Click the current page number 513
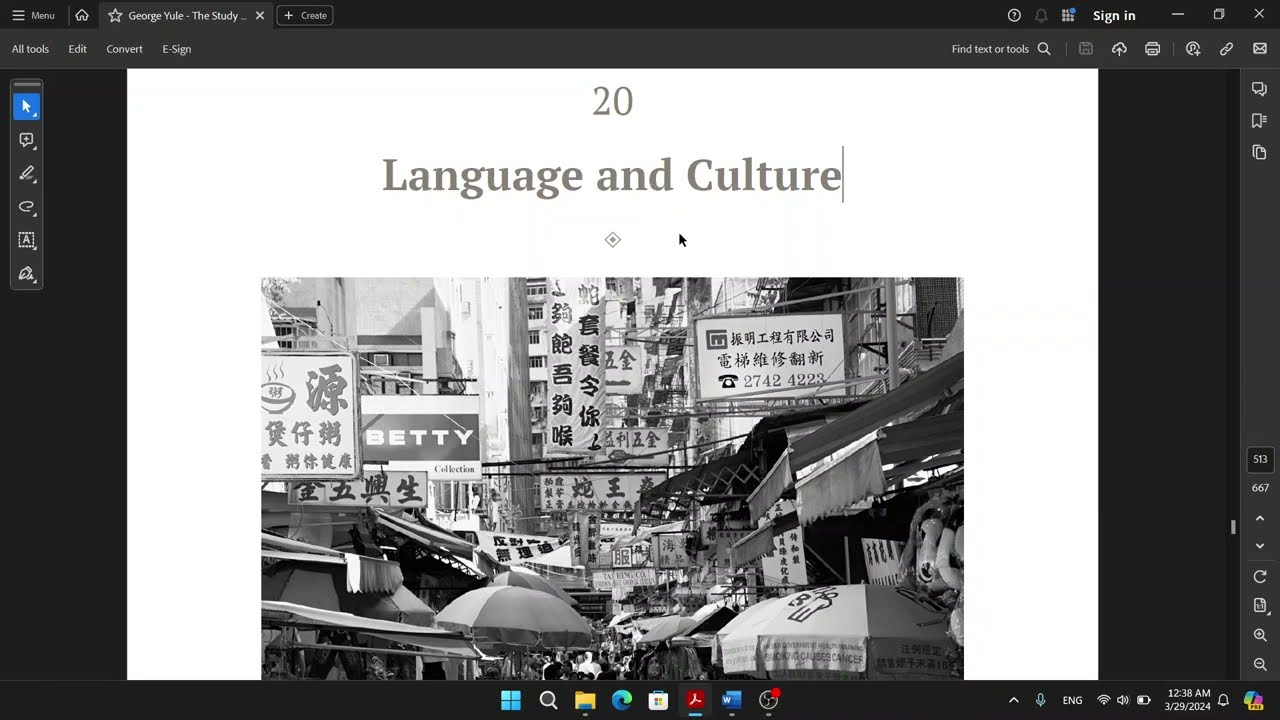This screenshot has height=720, width=1280. pyautogui.click(x=1260, y=459)
